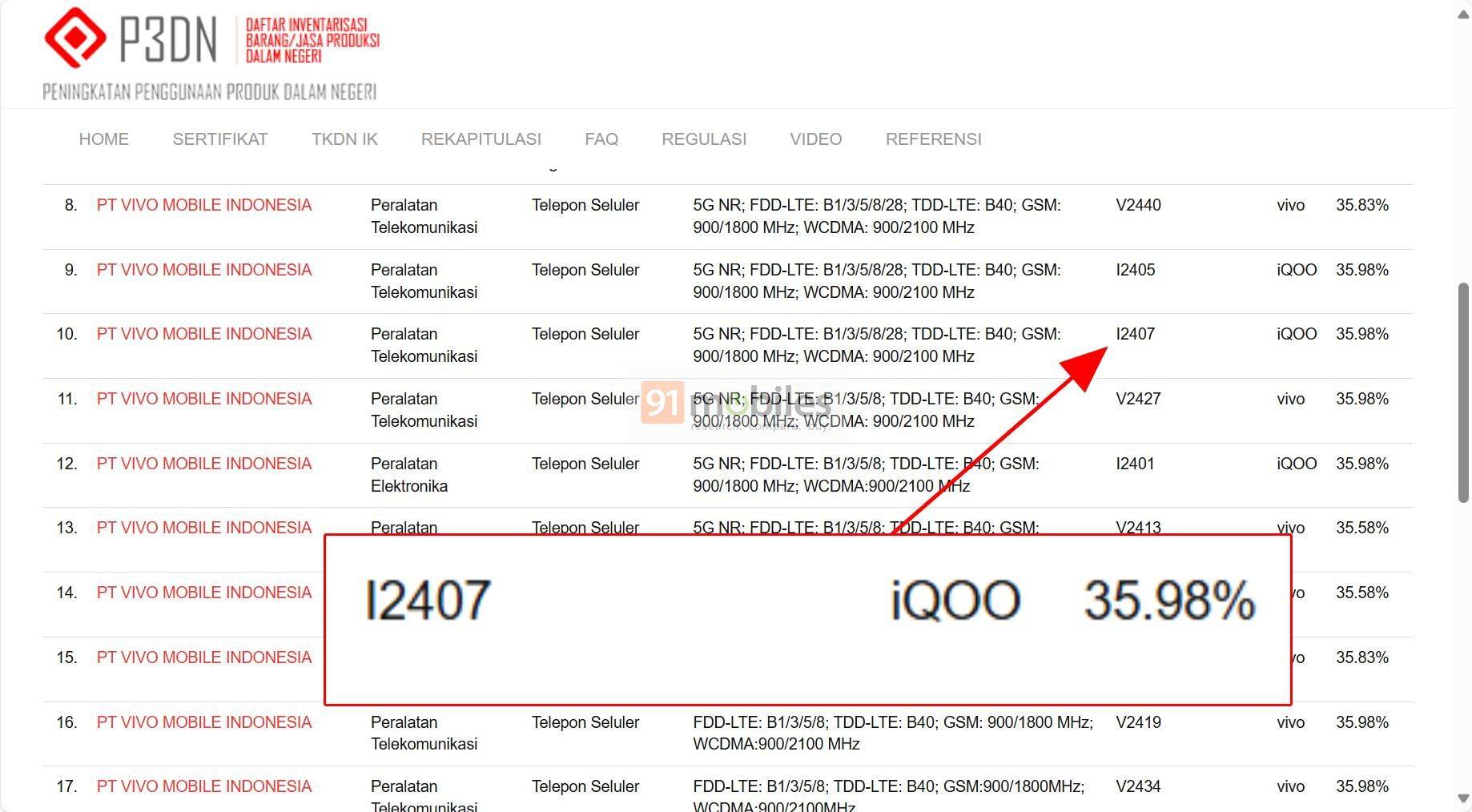Image resolution: width=1472 pixels, height=812 pixels.
Task: Select model number I2405 in row 9
Action: (x=1136, y=270)
